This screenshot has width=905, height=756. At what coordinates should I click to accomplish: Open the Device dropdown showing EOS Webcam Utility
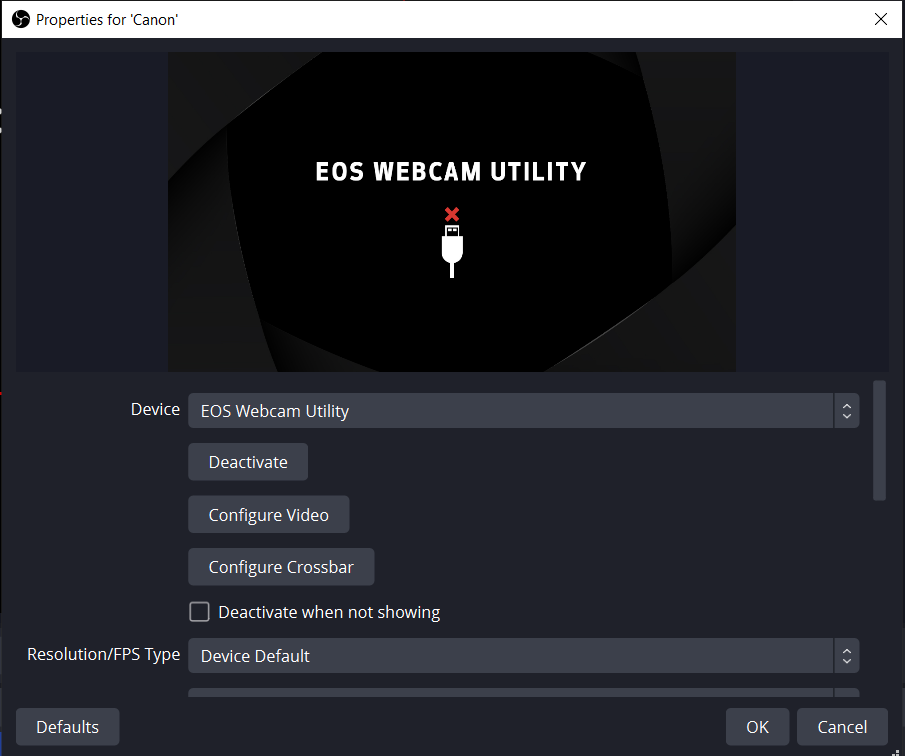tap(510, 410)
